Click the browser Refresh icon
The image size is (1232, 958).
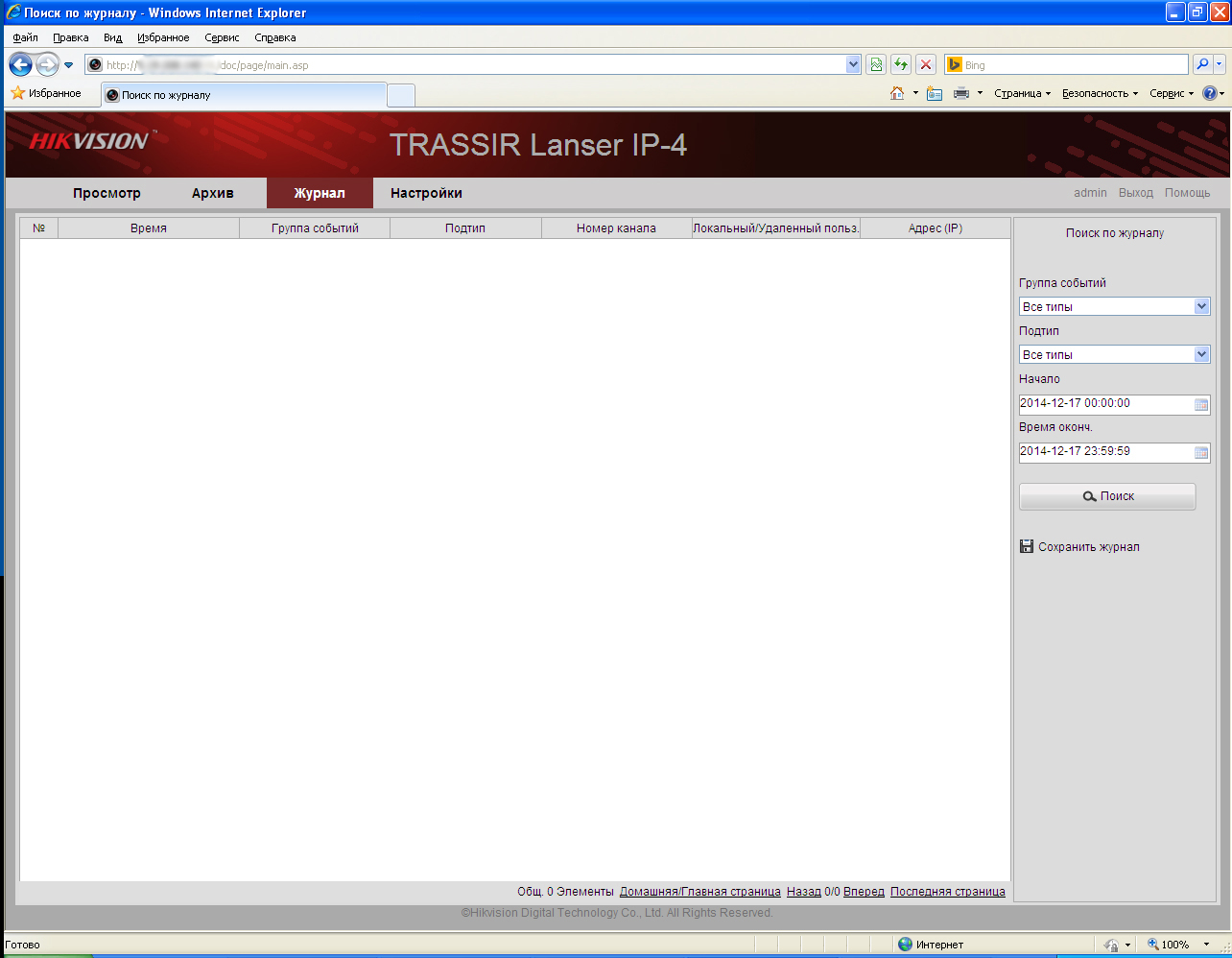pos(901,64)
